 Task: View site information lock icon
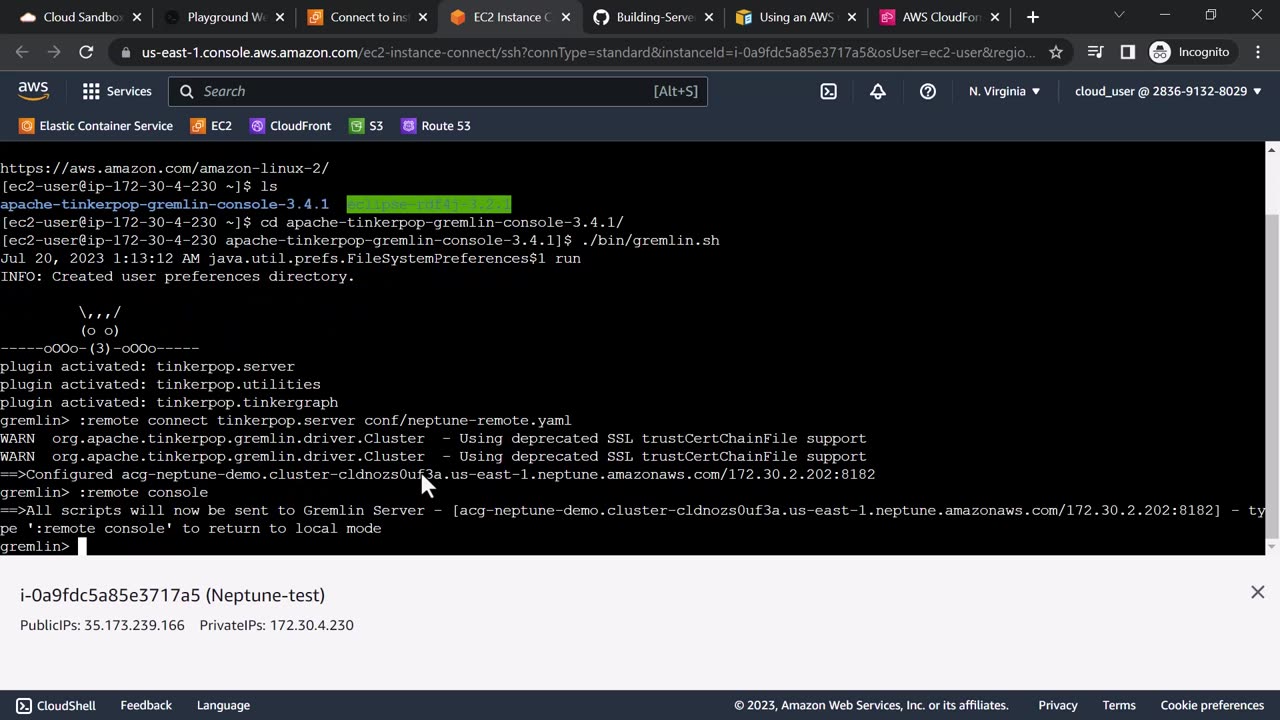tap(125, 52)
